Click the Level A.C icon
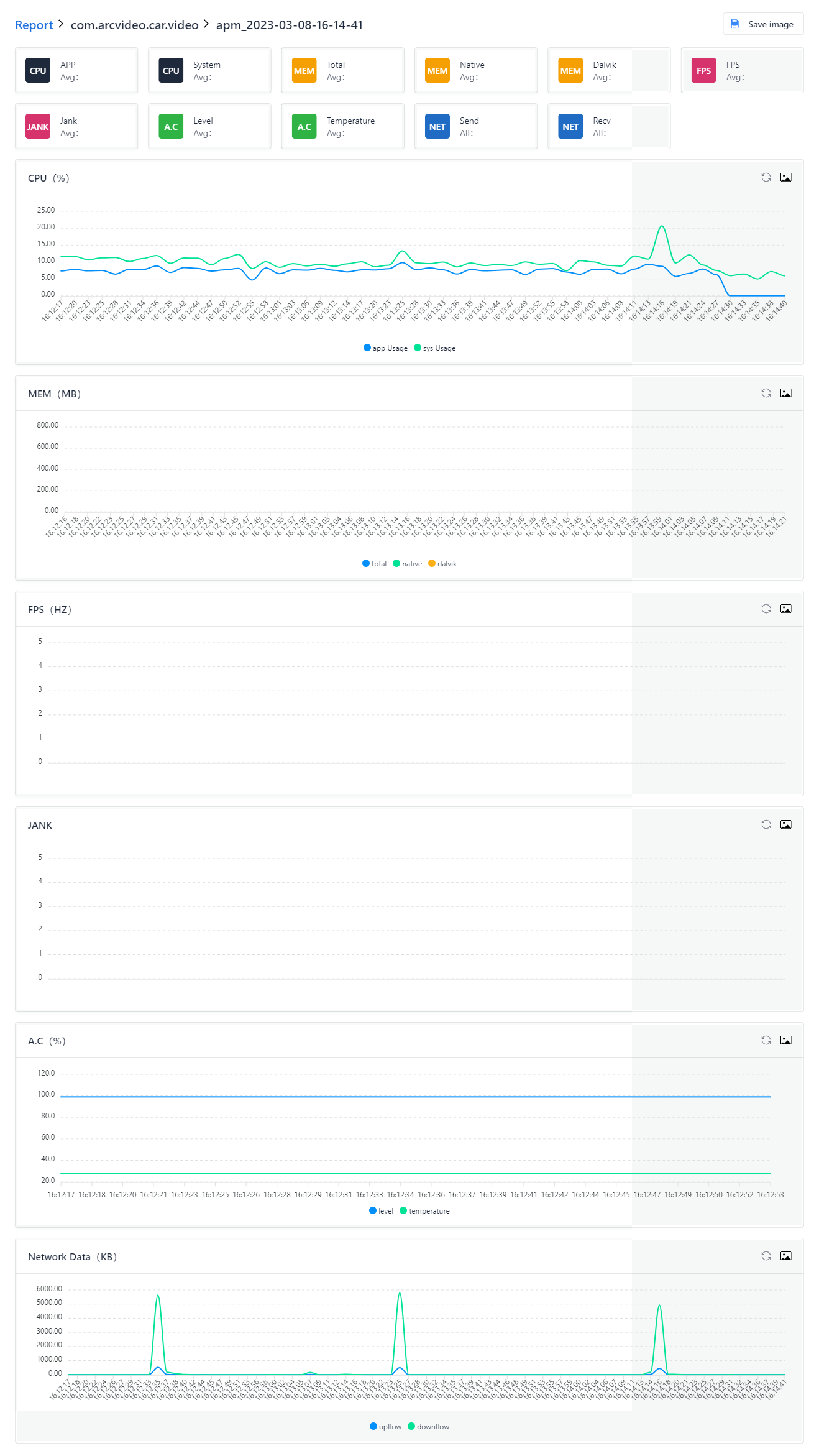Image resolution: width=819 pixels, height=1456 pixels. tap(171, 127)
